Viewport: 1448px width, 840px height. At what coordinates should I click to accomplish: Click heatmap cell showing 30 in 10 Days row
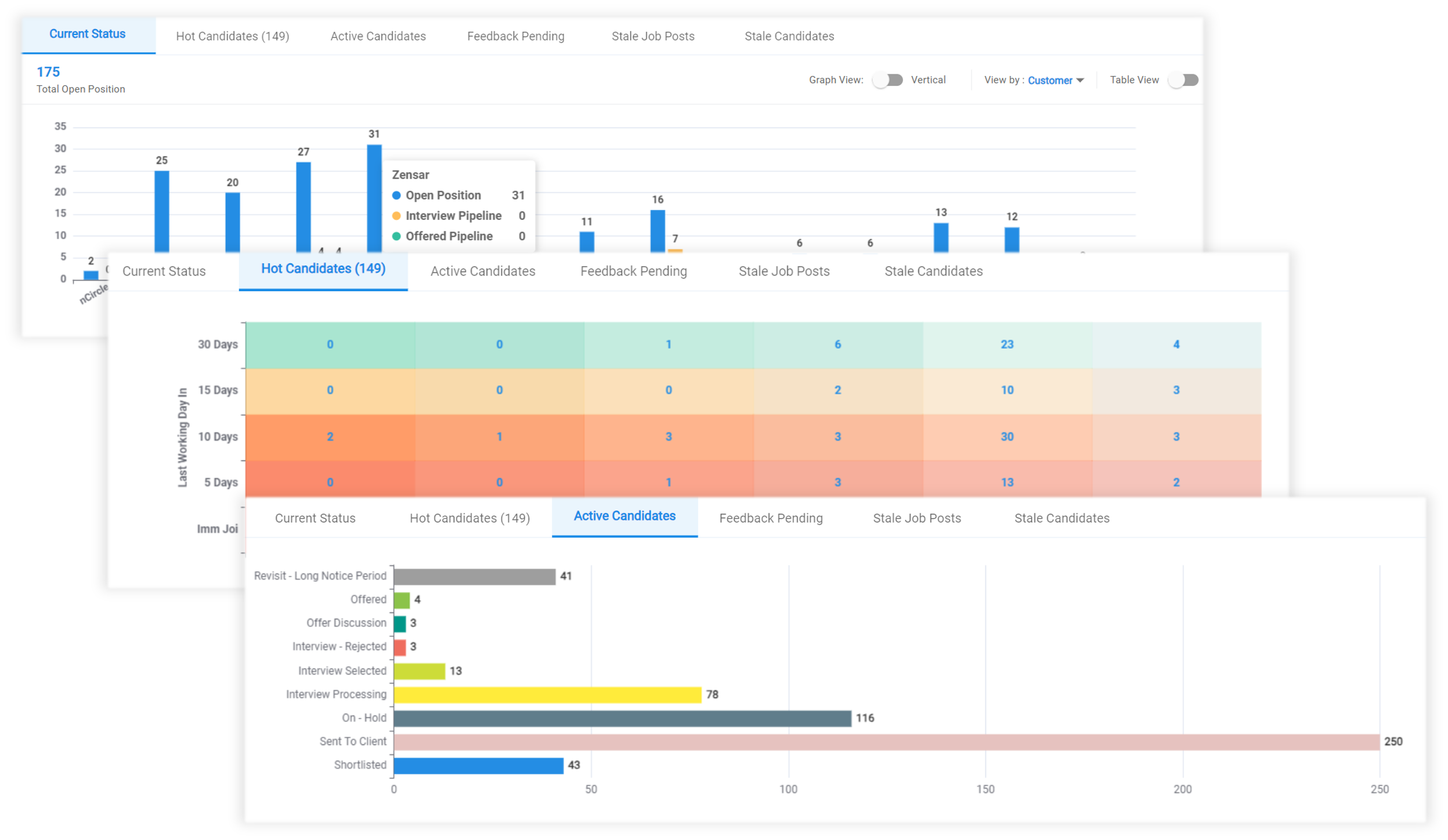coord(1007,436)
